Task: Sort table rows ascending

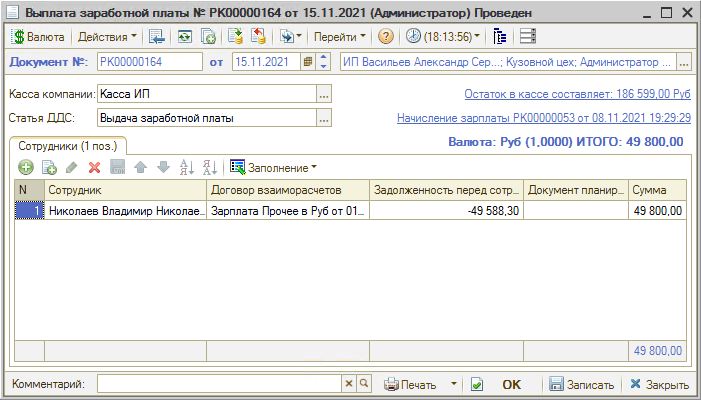Action: [x=186, y=167]
